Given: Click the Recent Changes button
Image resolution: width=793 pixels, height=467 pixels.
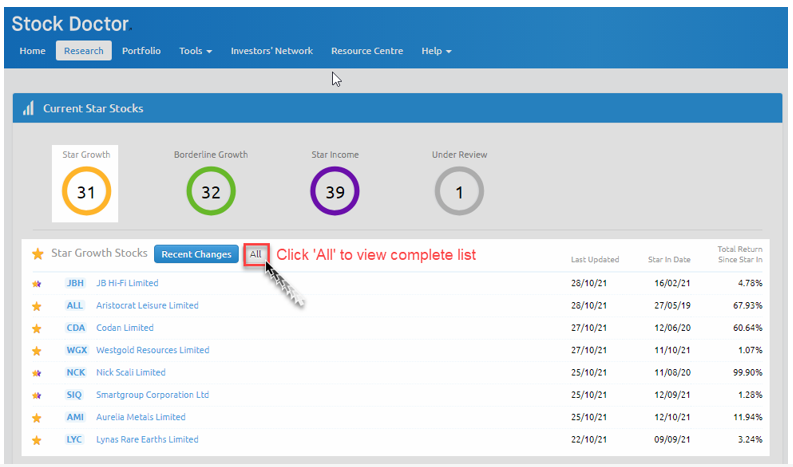Looking at the screenshot, I should [x=196, y=254].
